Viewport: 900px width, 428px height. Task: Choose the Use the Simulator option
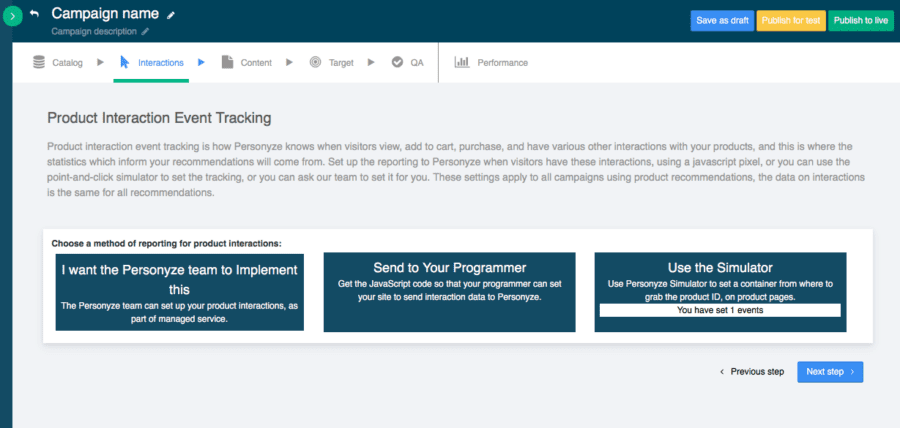(x=720, y=290)
